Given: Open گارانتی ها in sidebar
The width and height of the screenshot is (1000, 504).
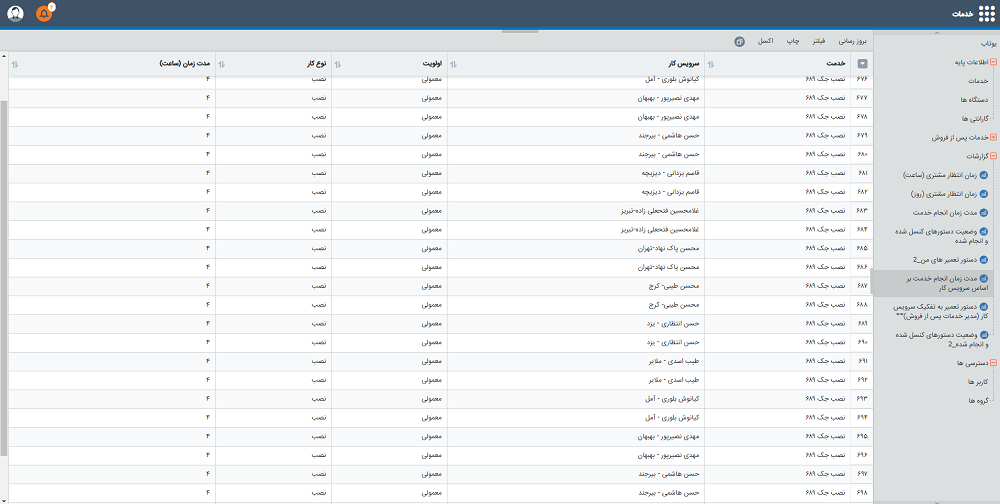Looking at the screenshot, I should pyautogui.click(x=974, y=119).
